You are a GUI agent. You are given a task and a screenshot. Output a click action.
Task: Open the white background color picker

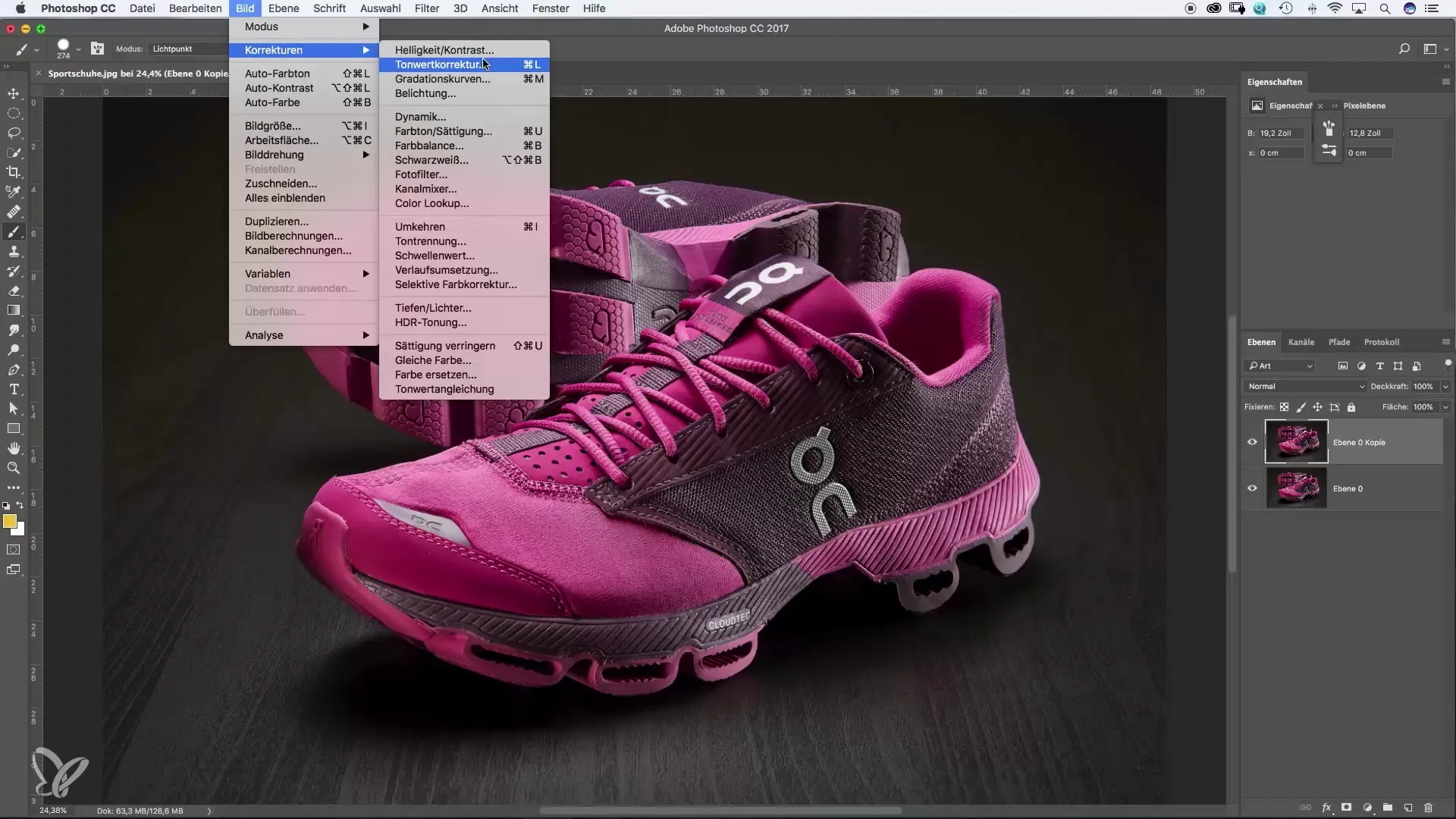coord(20,531)
